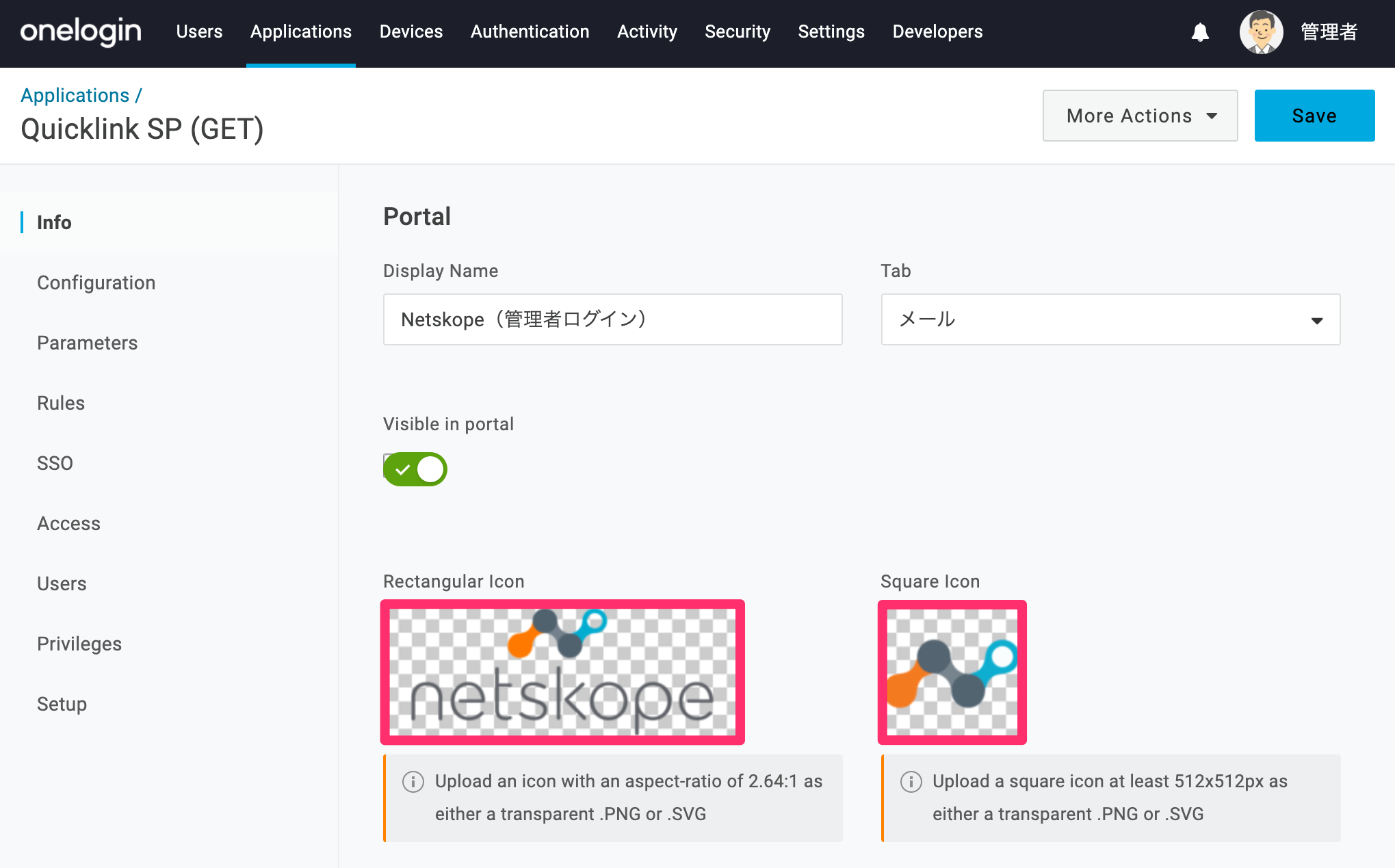The width and height of the screenshot is (1395, 868).
Task: Click the 管理者 username label
Action: [1329, 32]
